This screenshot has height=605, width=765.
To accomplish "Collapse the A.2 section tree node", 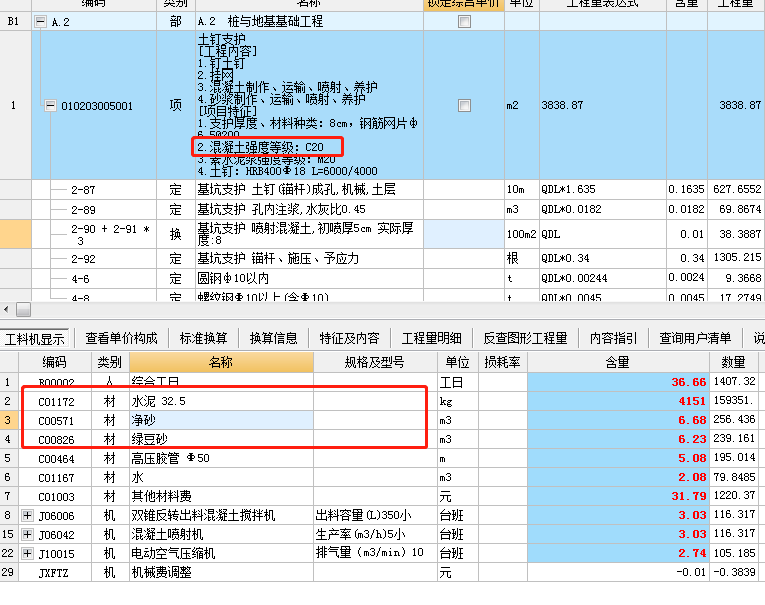I will 40,21.
